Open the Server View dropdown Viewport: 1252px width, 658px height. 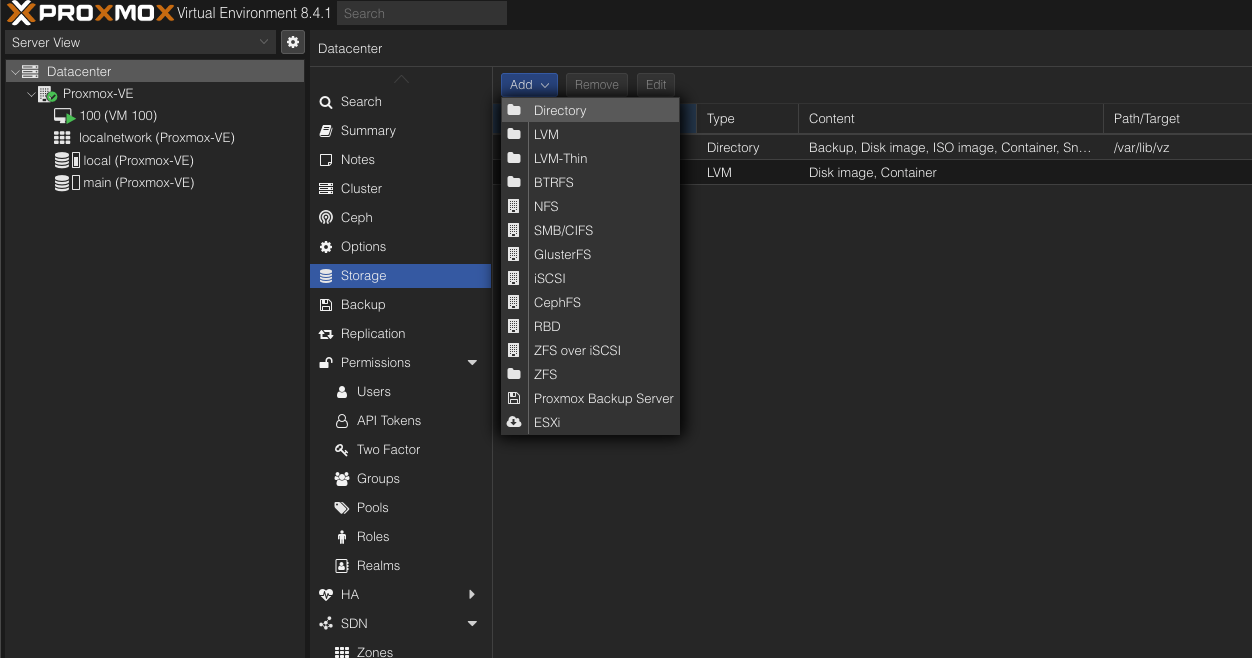pos(139,42)
